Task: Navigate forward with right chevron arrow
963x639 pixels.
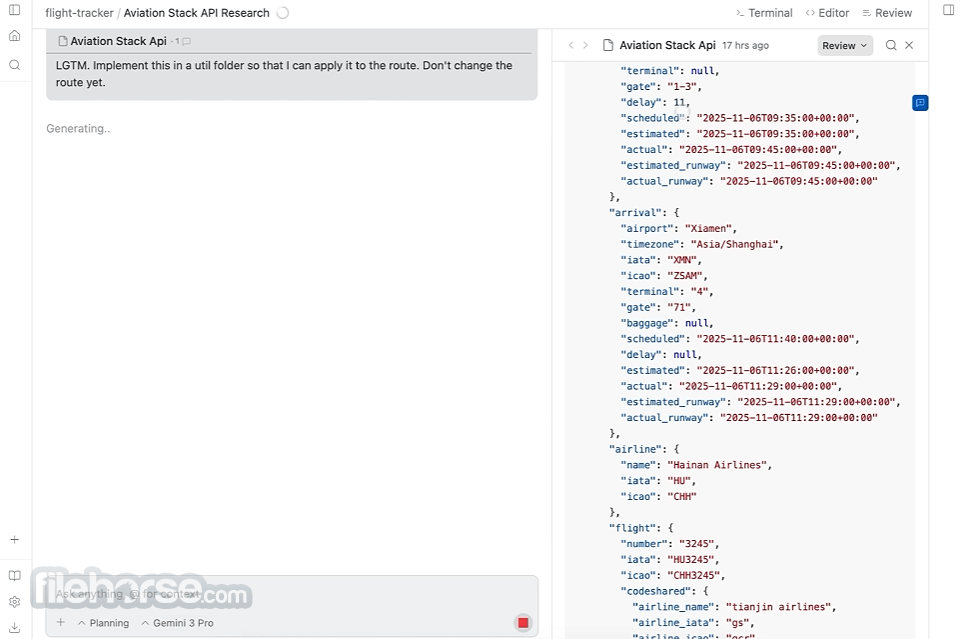Action: 585,45
